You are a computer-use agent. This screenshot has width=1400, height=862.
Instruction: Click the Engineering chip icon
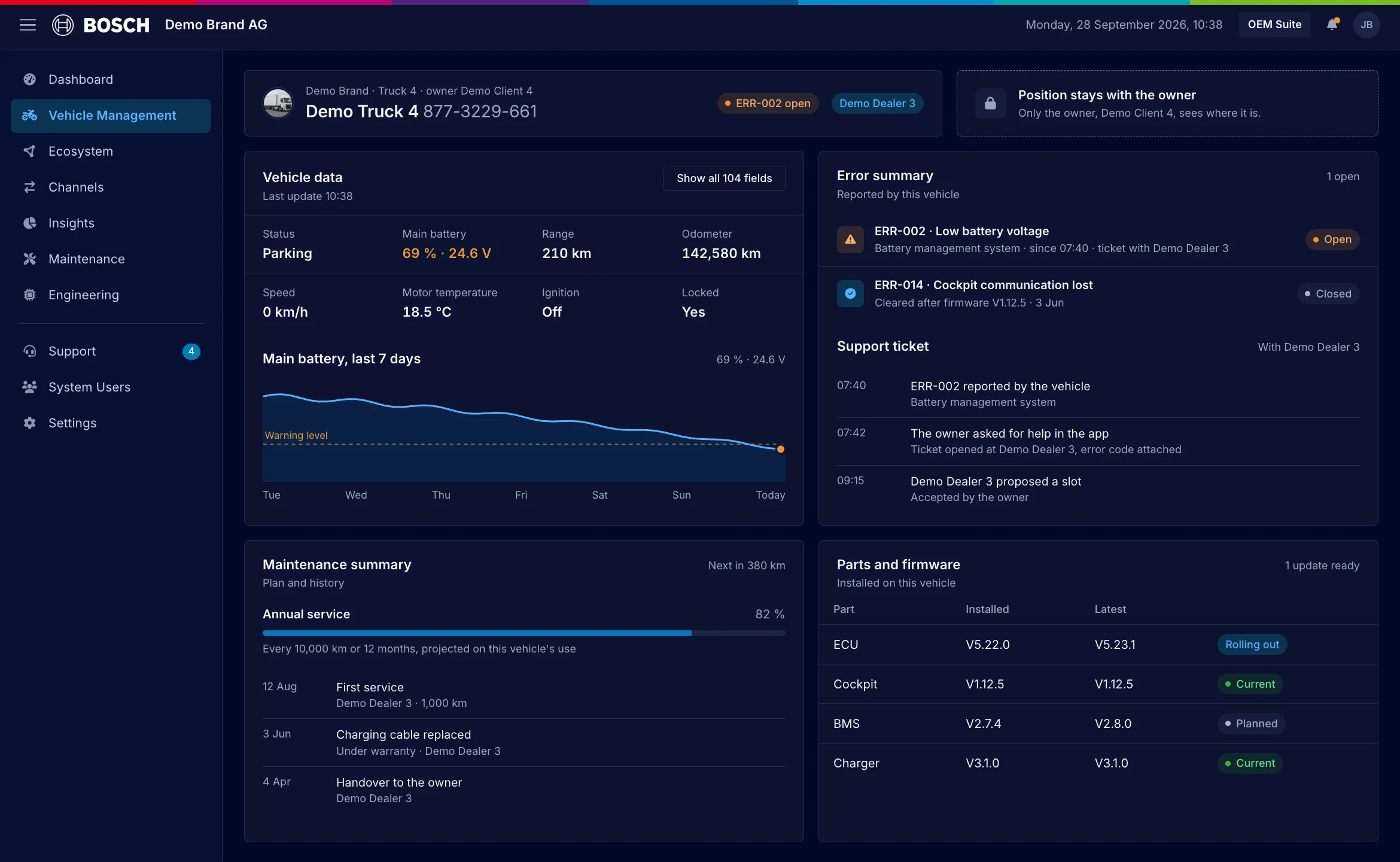[30, 295]
